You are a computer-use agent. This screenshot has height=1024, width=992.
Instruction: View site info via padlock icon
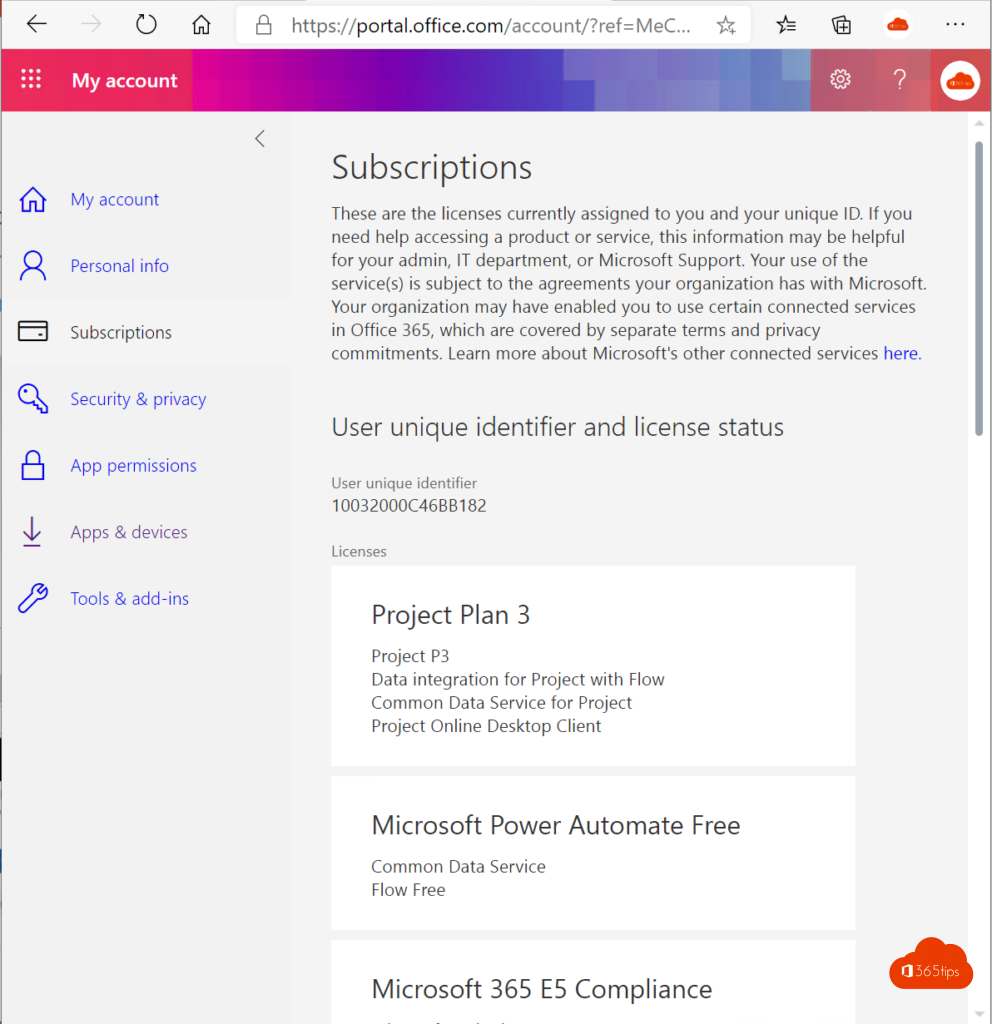[x=263, y=25]
